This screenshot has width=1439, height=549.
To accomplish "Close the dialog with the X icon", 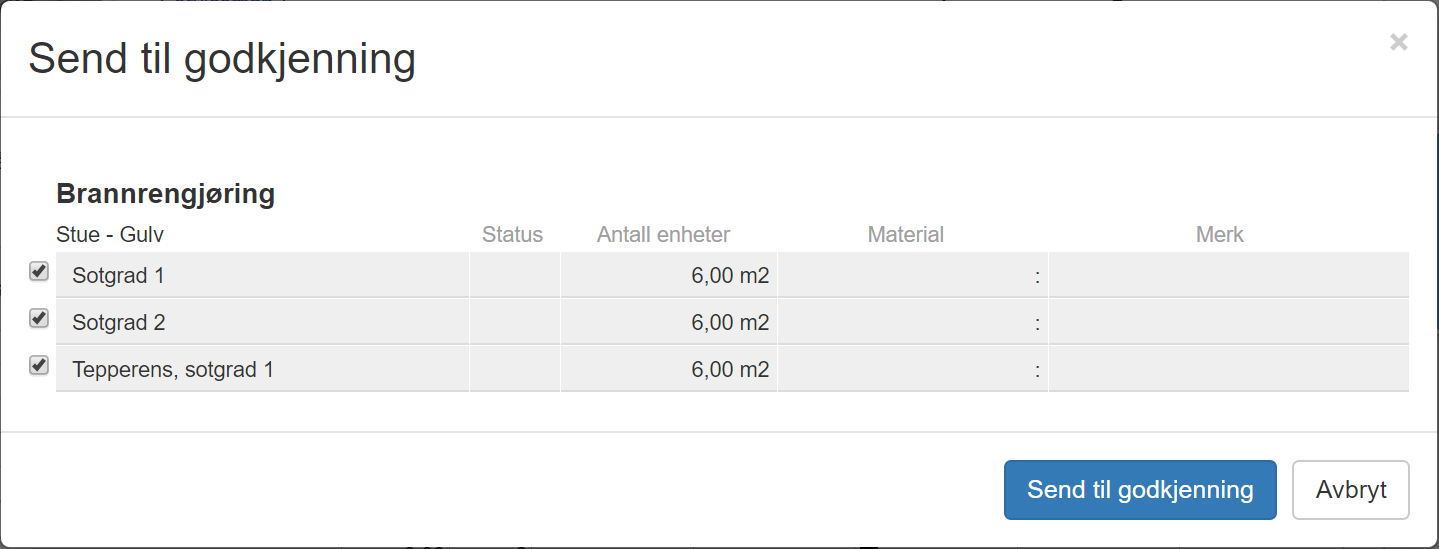I will 1398,42.
